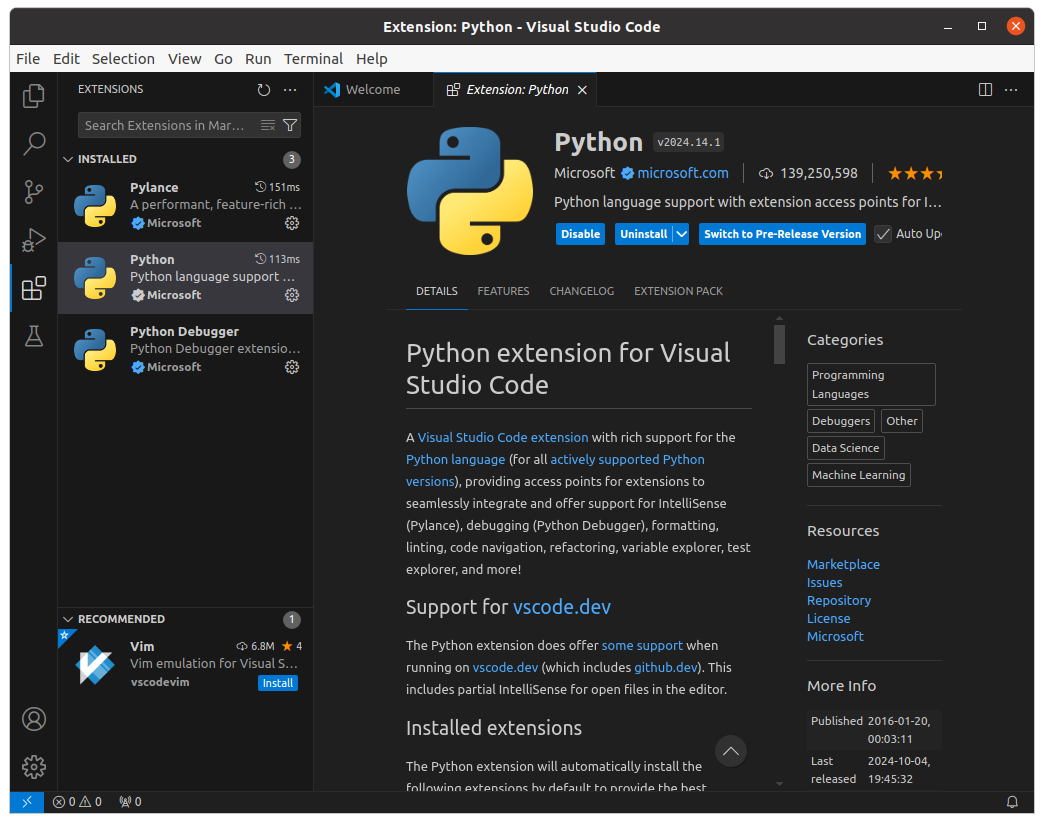Screen dimensions: 1044x823
Task: Open the notifications bell
Action: tap(1012, 802)
